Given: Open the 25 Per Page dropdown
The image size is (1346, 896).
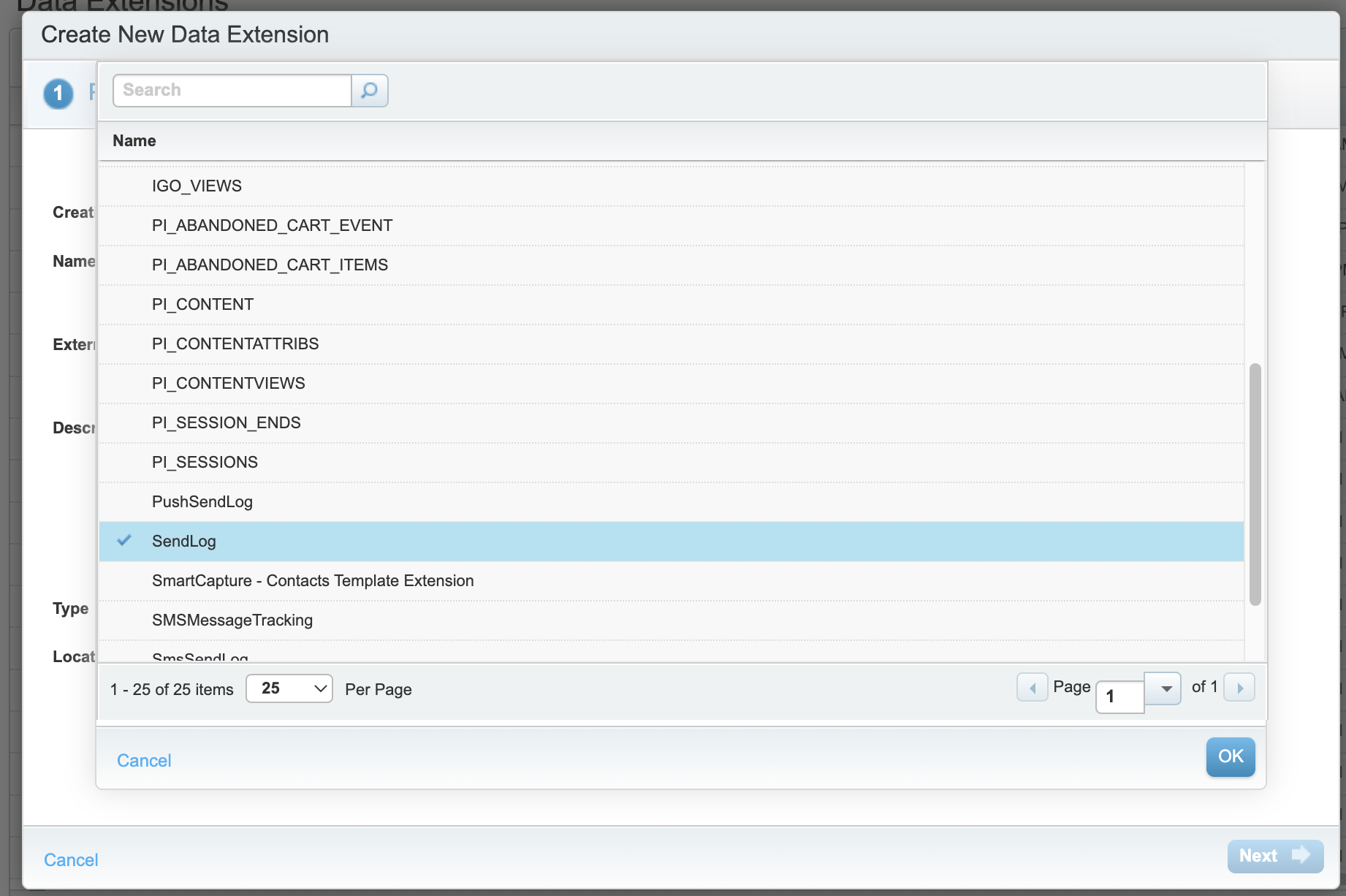Looking at the screenshot, I should pos(289,688).
